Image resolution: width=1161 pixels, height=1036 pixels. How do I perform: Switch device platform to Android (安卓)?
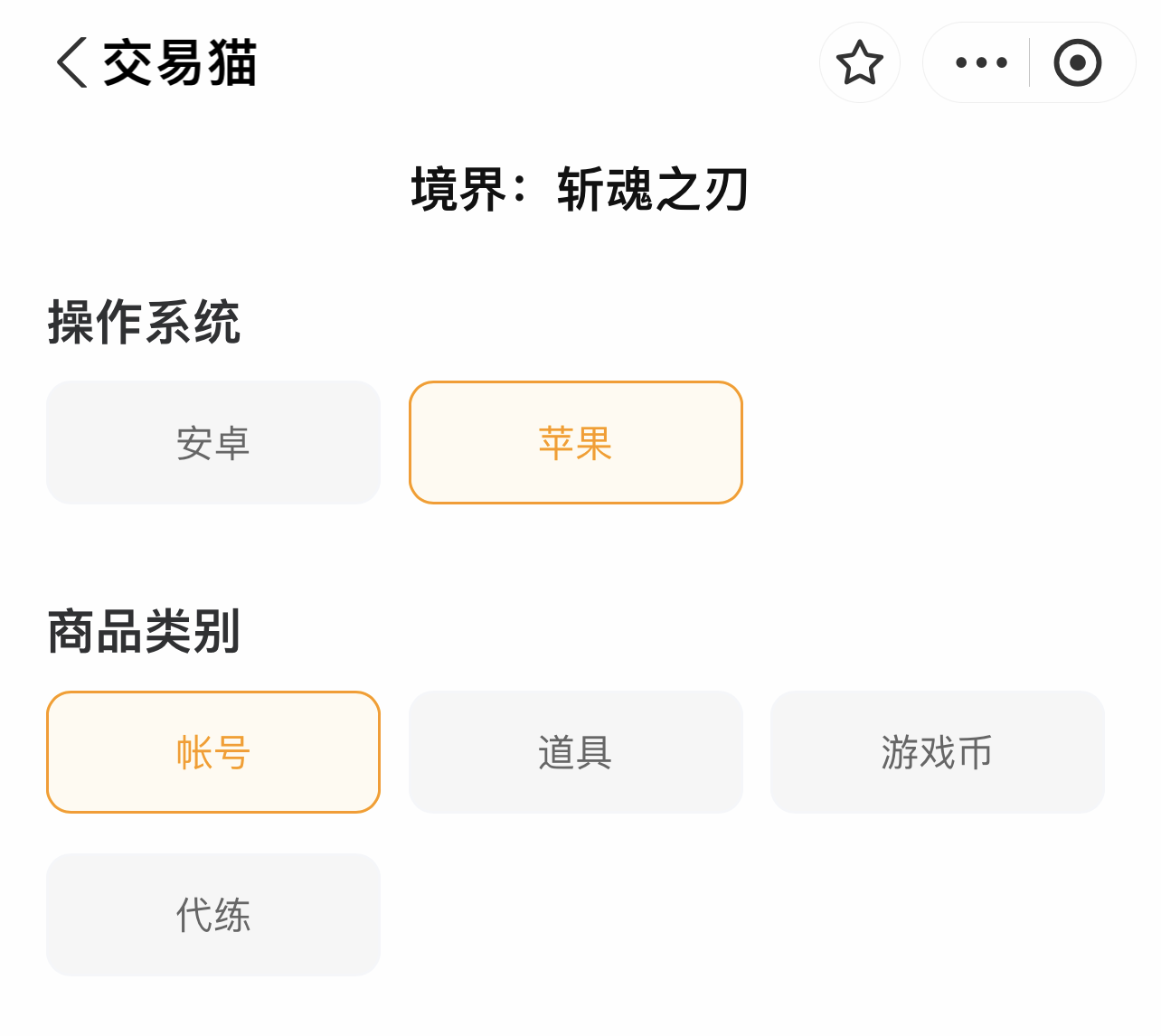coord(213,443)
